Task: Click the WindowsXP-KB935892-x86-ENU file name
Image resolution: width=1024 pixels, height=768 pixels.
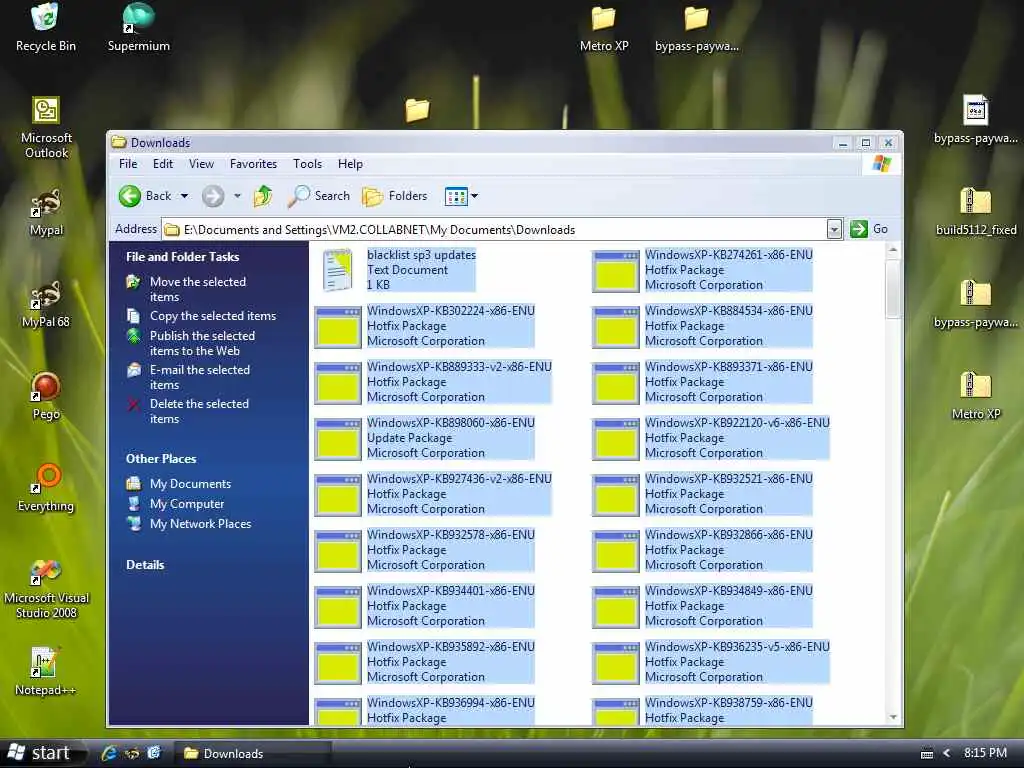Action: 451,647
